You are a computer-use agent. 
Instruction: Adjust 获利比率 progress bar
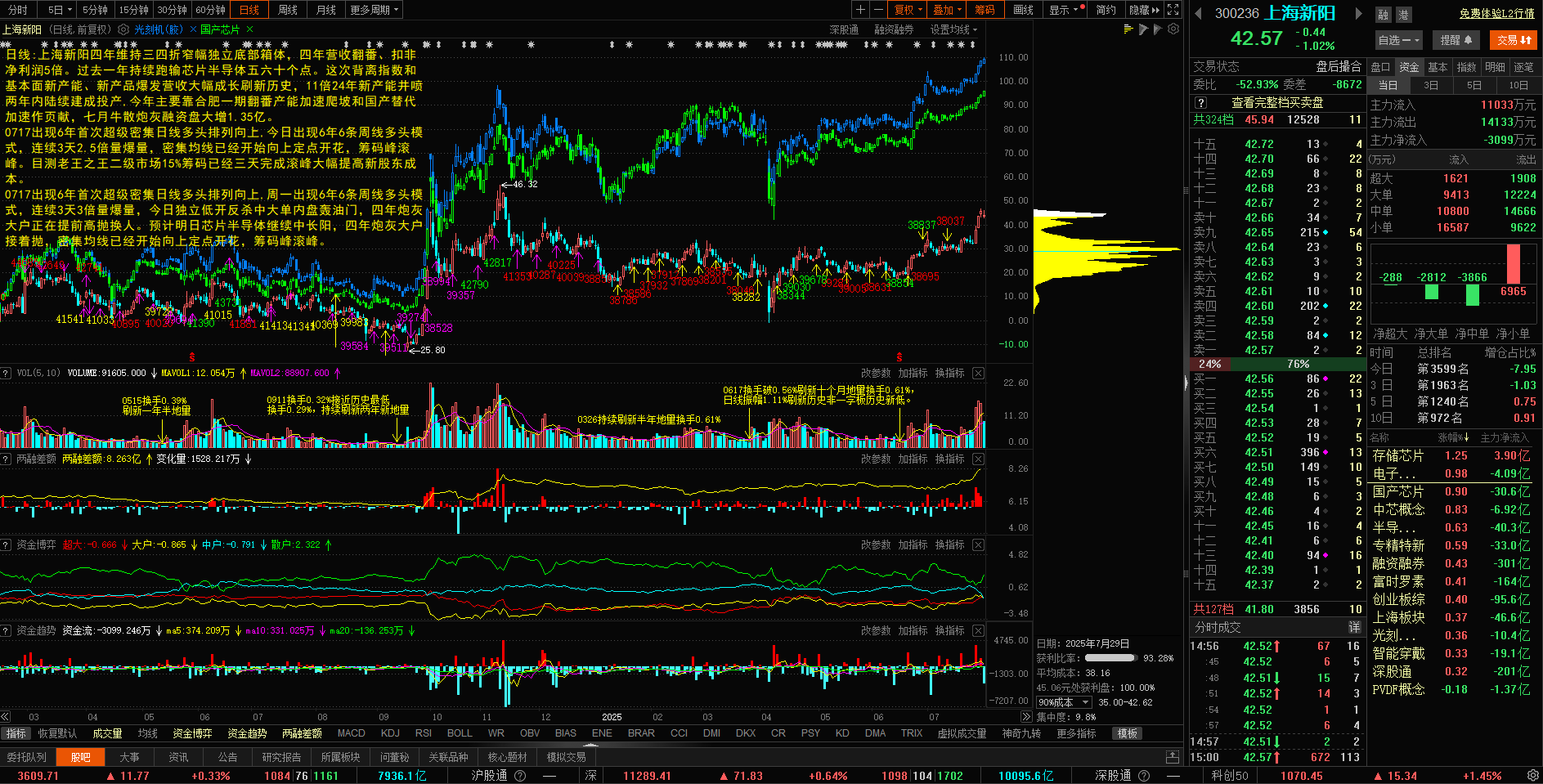(x=1110, y=657)
